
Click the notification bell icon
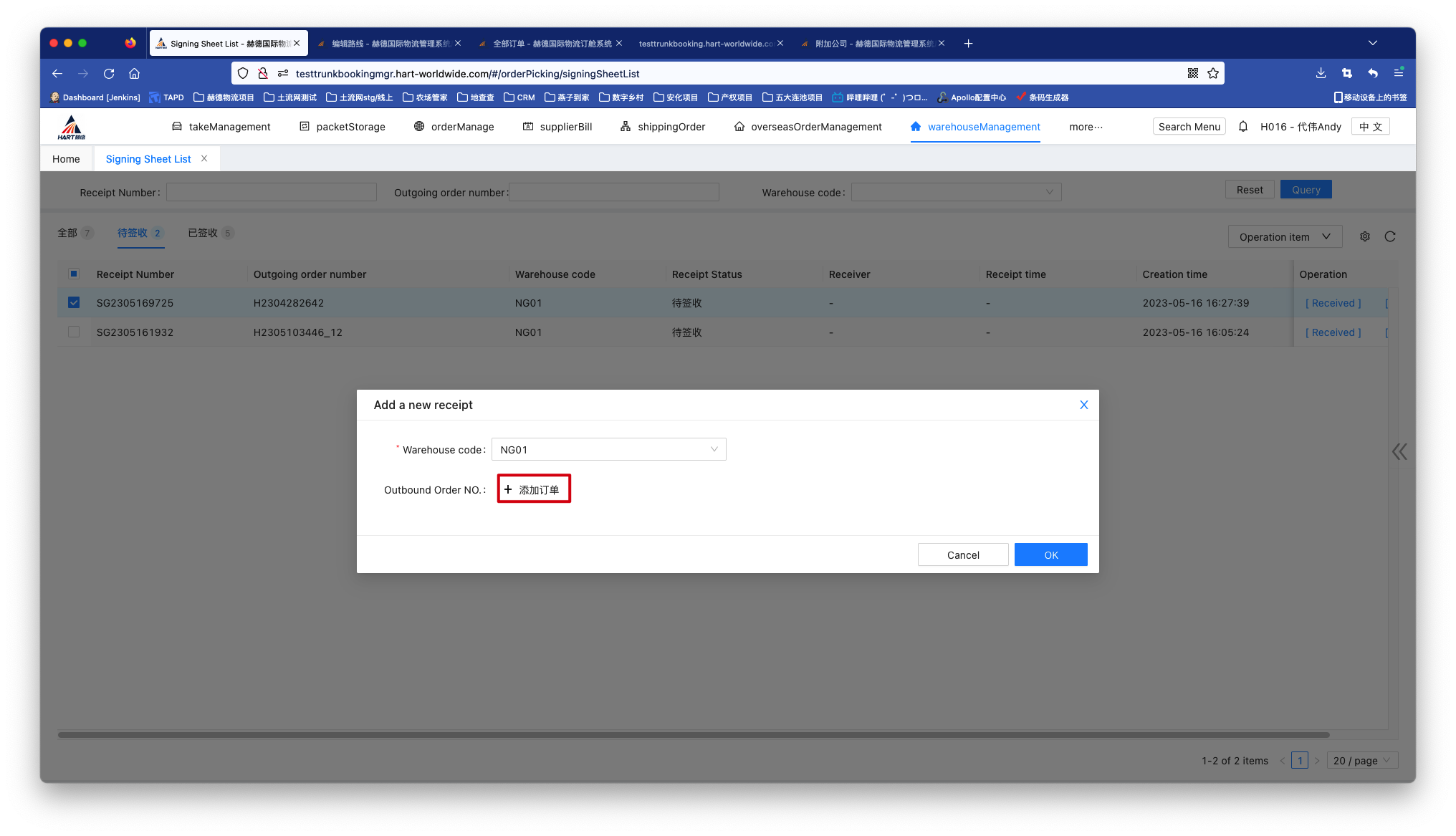(x=1243, y=127)
